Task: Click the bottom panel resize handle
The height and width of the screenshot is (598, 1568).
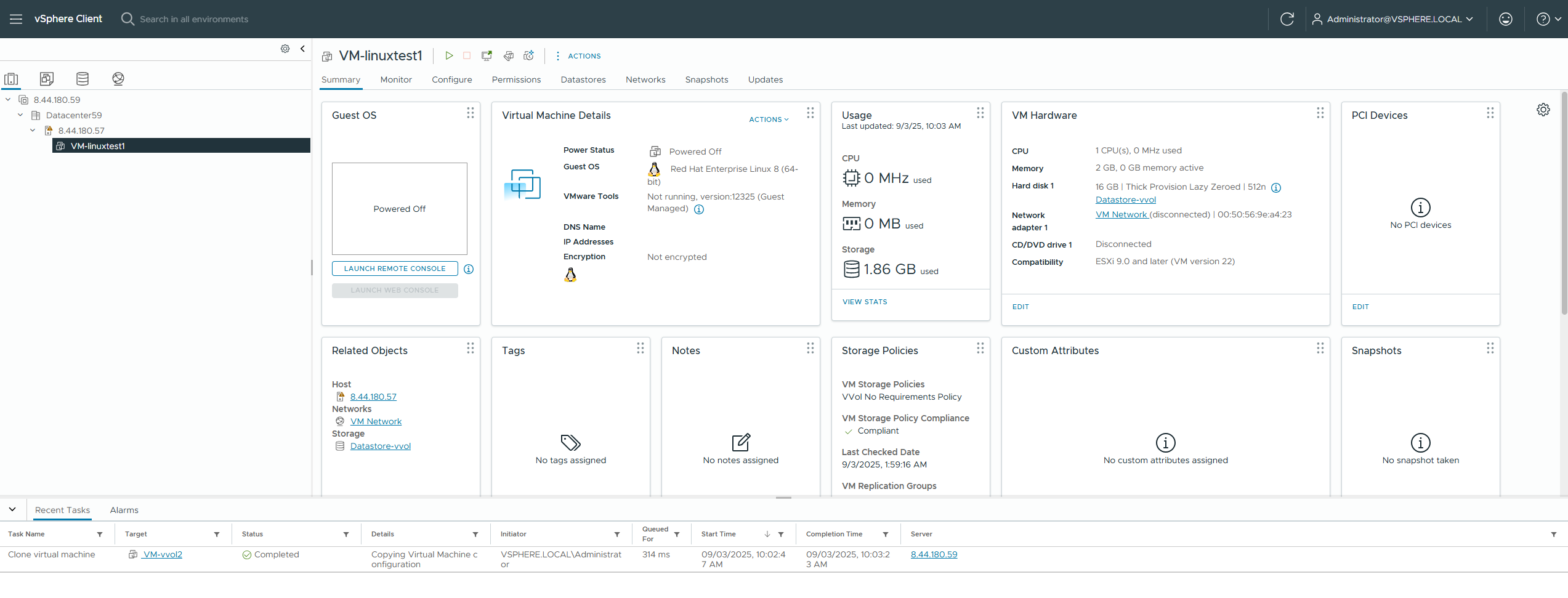Action: point(783,498)
